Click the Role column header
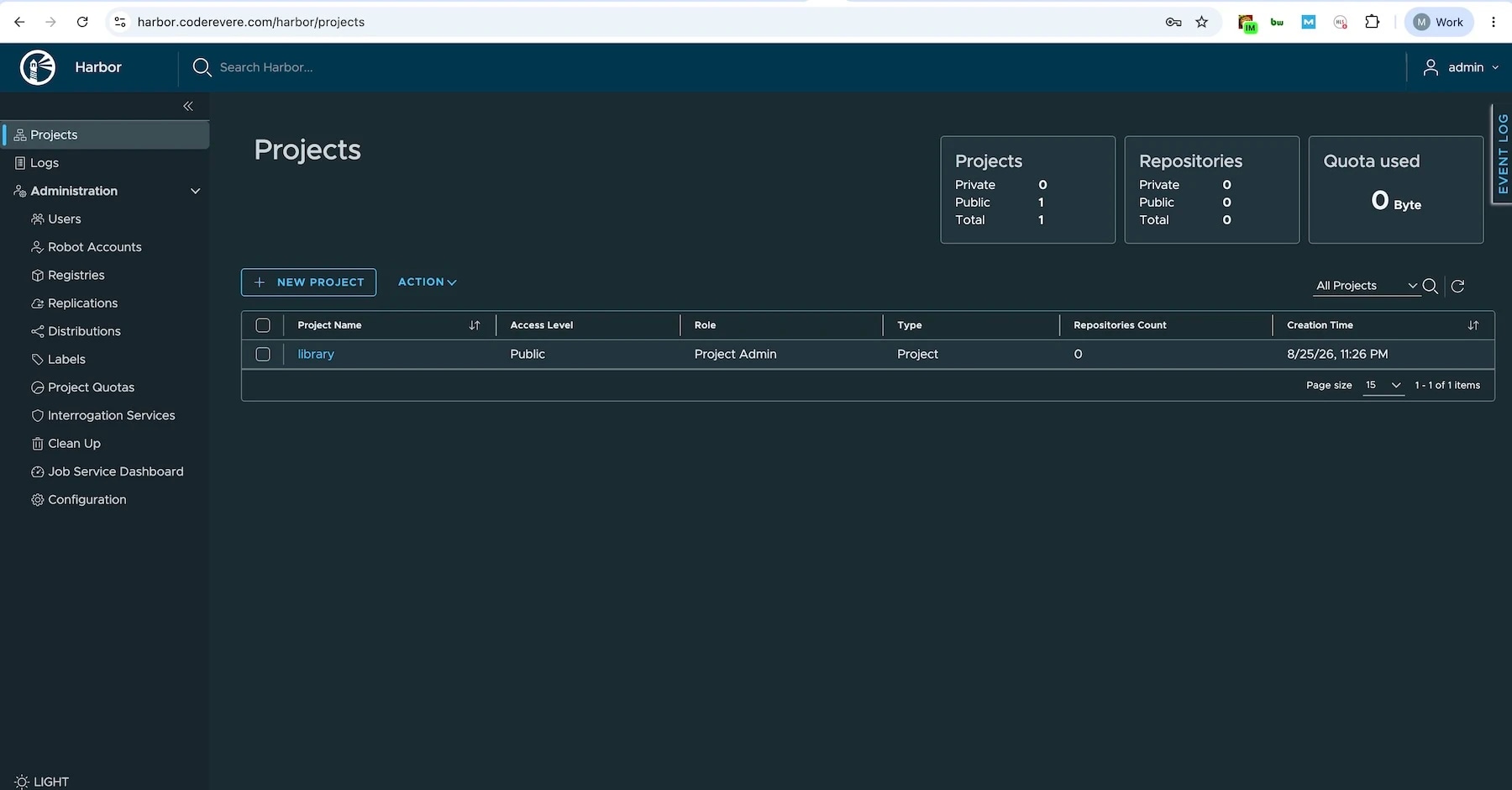Screen dimensions: 1512x790 tap(705, 325)
